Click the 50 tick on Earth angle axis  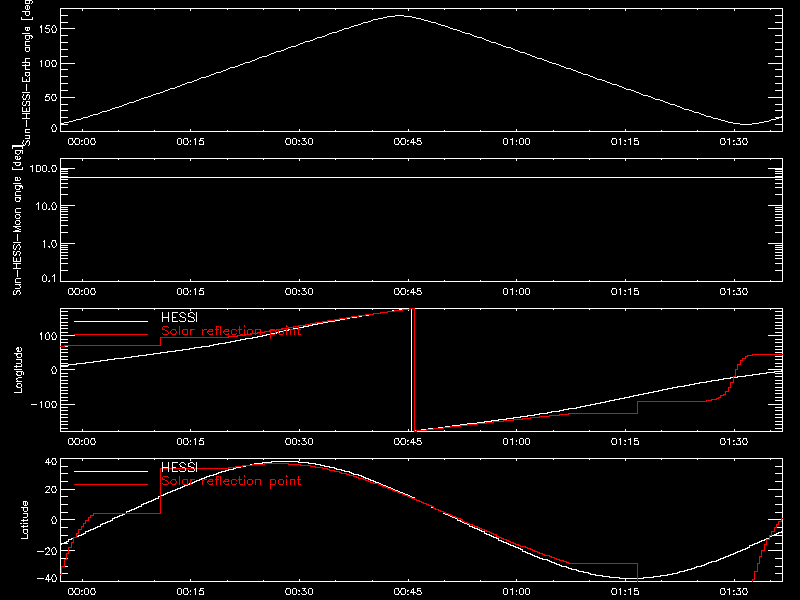[x=51, y=97]
